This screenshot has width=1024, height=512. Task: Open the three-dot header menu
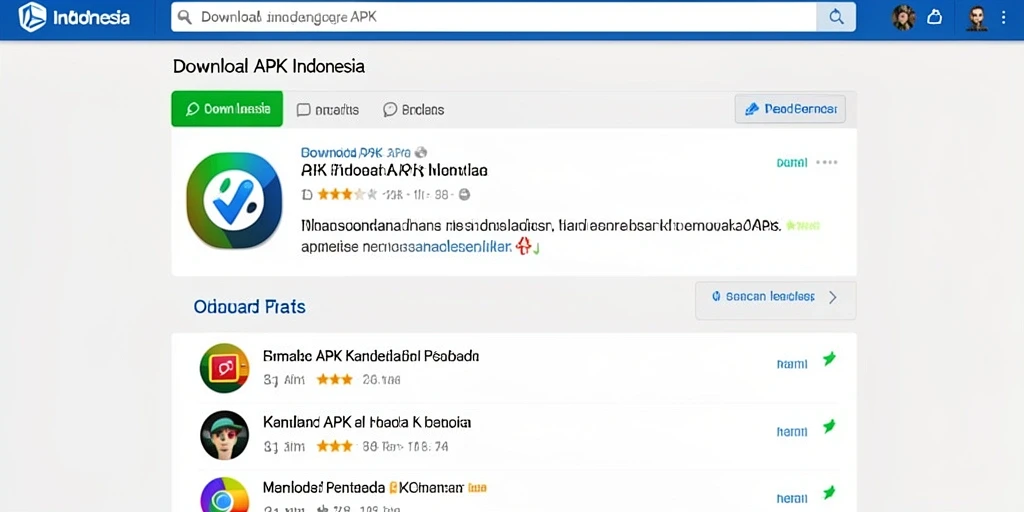tap(1004, 18)
